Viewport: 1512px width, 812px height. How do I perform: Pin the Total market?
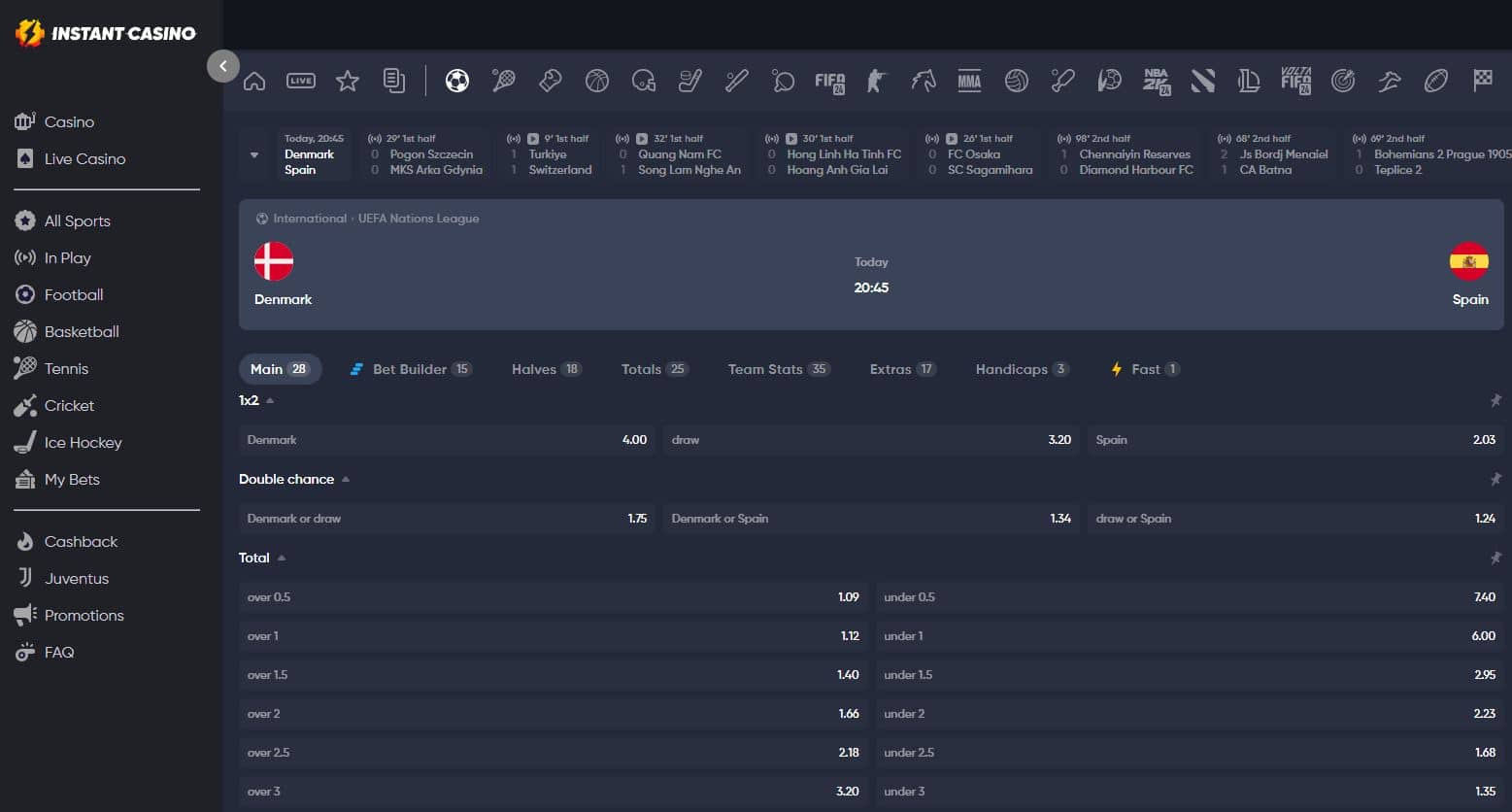pyautogui.click(x=1495, y=558)
